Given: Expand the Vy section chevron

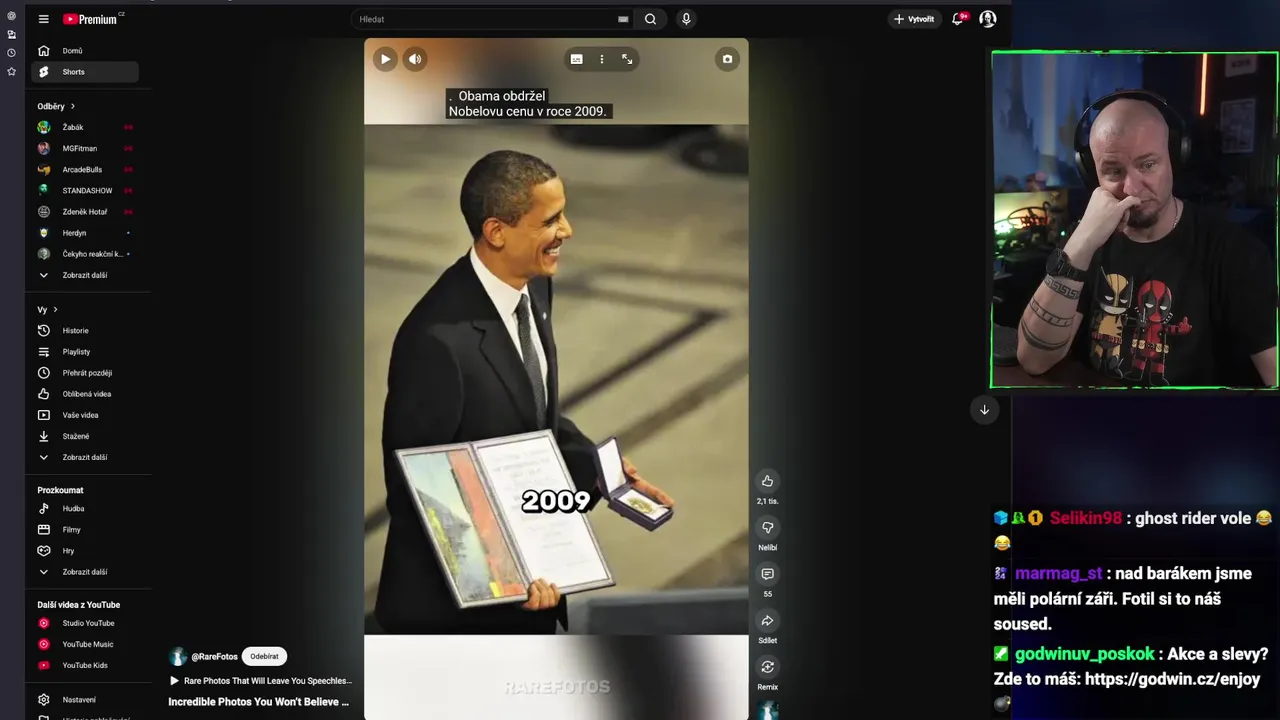Looking at the screenshot, I should click(55, 310).
